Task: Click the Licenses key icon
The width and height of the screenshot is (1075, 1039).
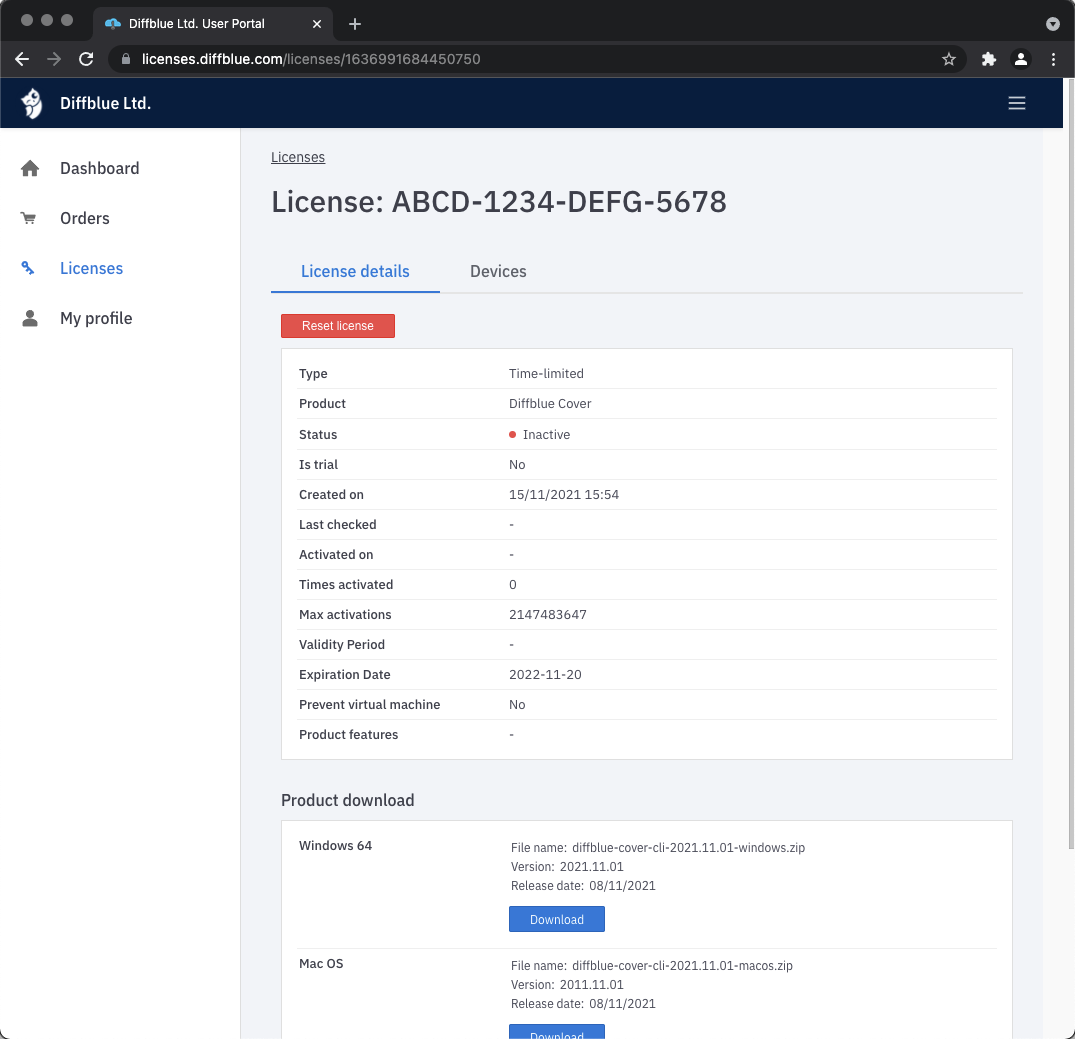Action: coord(29,268)
